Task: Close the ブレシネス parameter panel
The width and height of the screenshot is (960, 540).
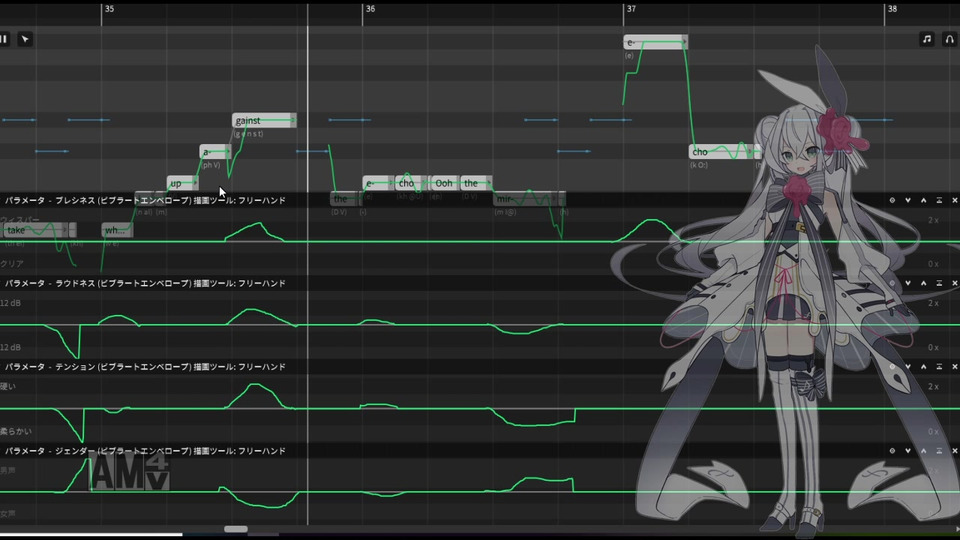Action: [x=954, y=200]
